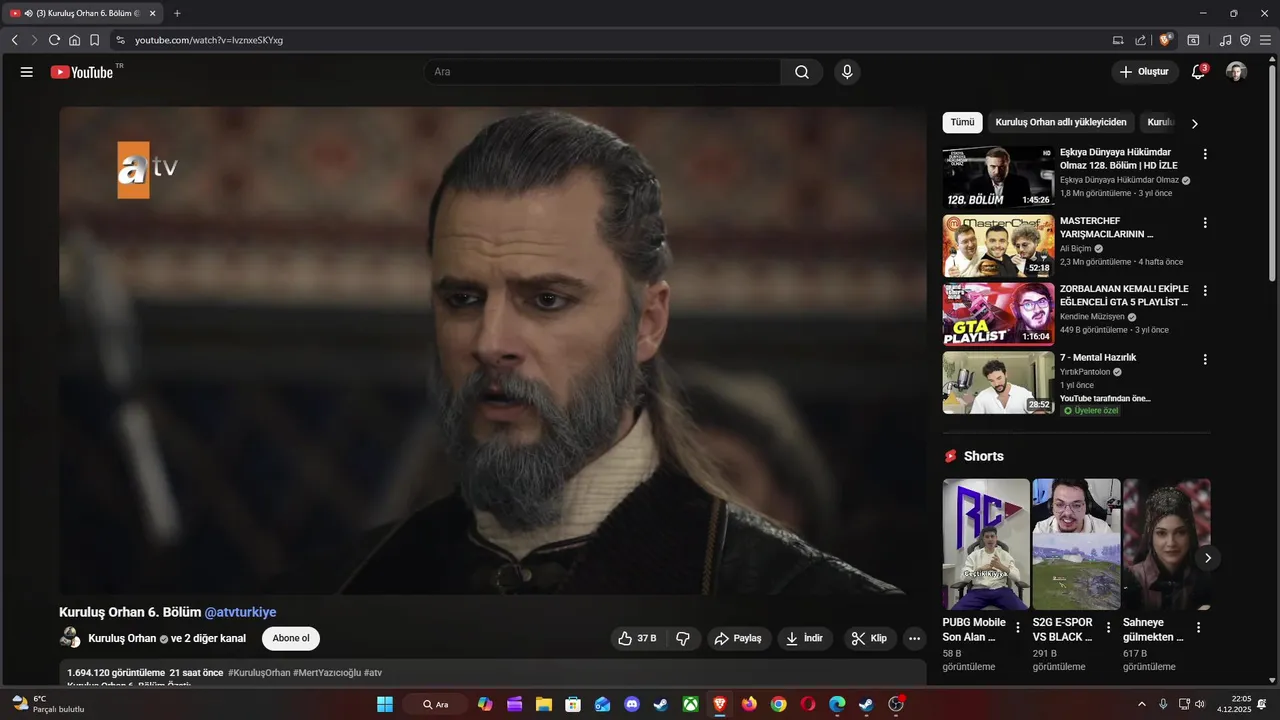1280x720 pixels.
Task: Open the Kuruluş Orhan channel name
Action: click(122, 638)
